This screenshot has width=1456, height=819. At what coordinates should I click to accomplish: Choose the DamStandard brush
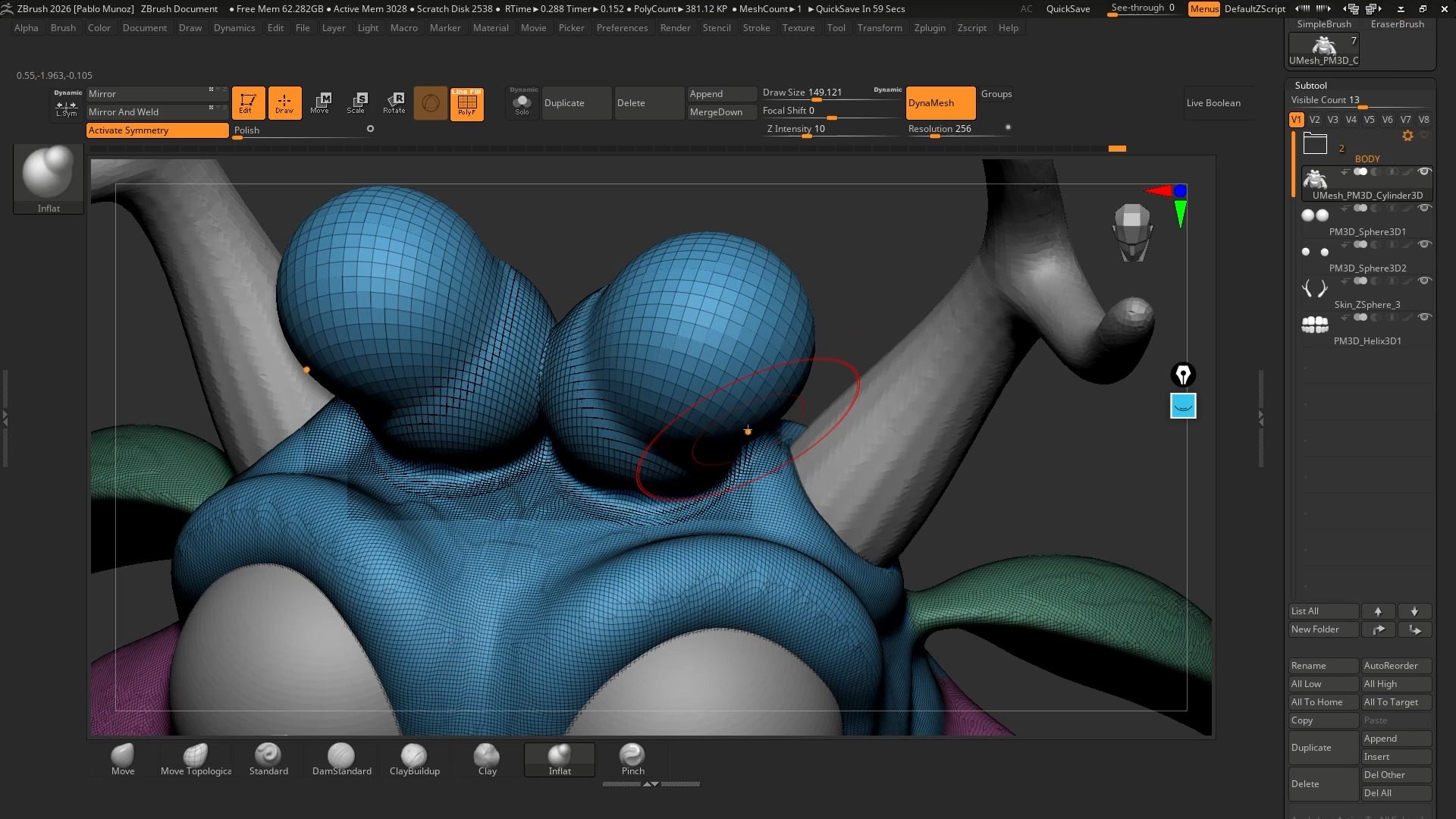pos(341,759)
